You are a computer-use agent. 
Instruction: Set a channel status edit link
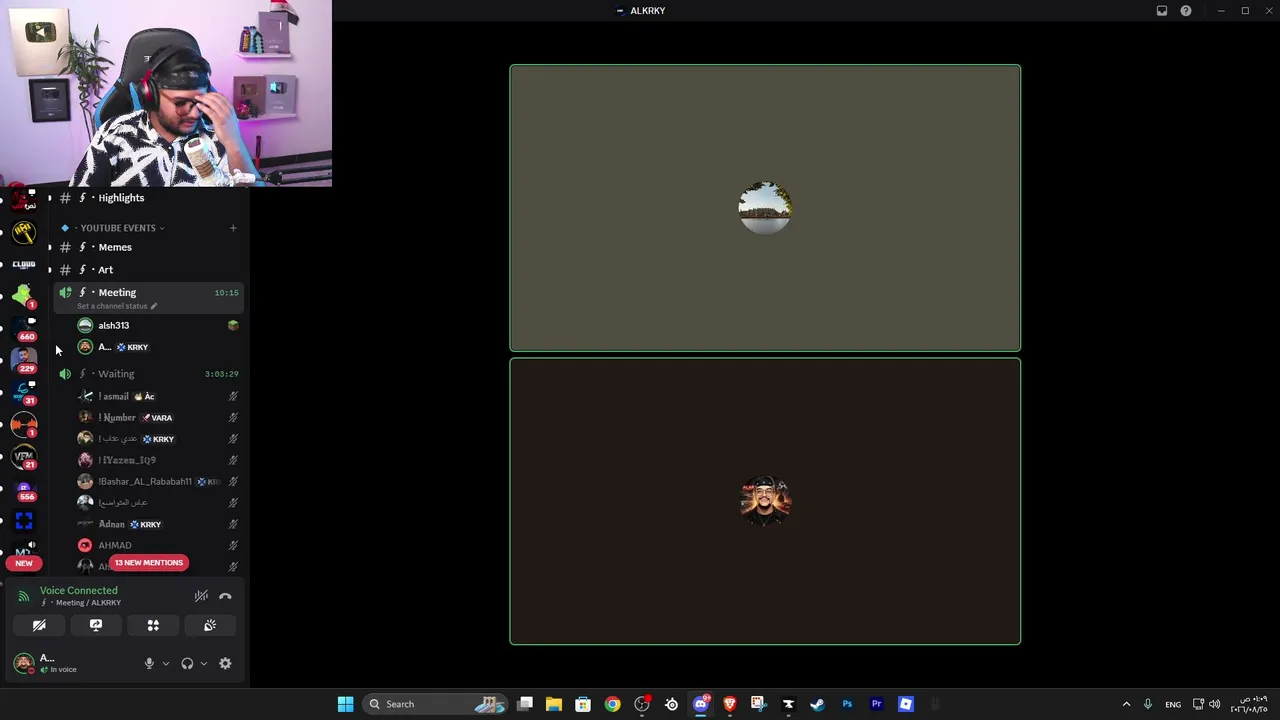pyautogui.click(x=117, y=306)
